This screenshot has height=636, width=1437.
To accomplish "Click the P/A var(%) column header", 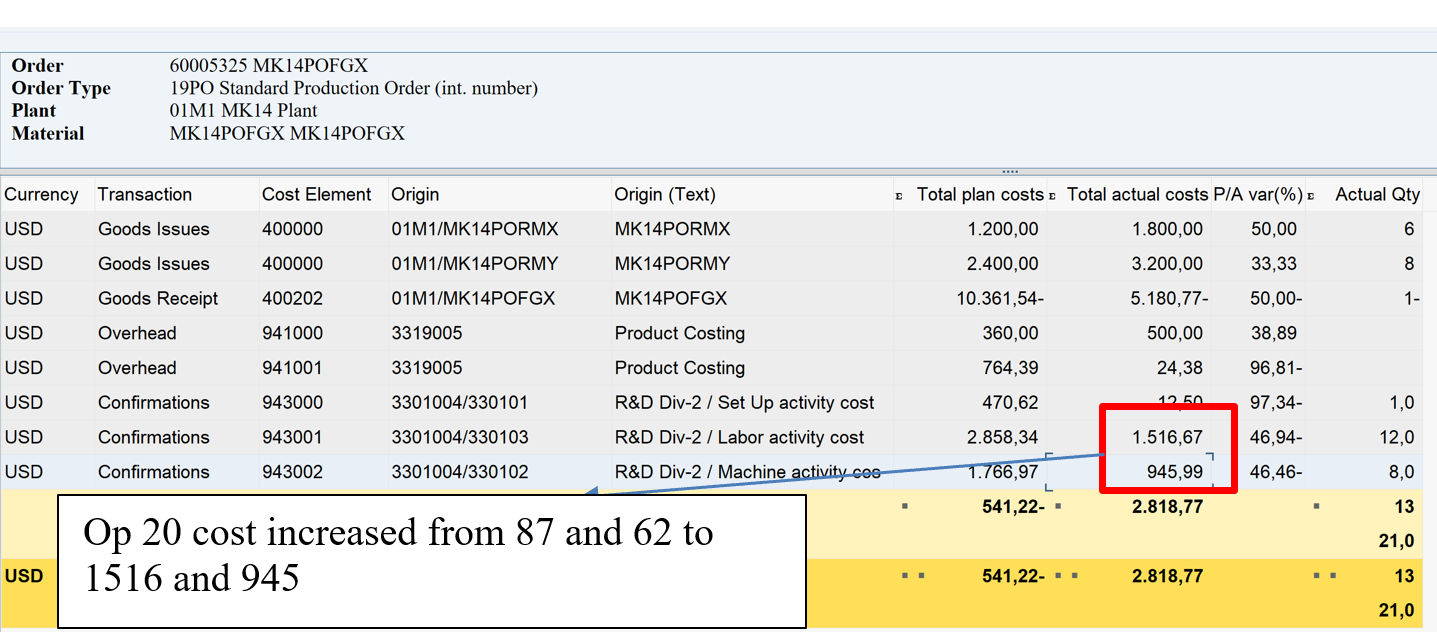I will [1256, 195].
